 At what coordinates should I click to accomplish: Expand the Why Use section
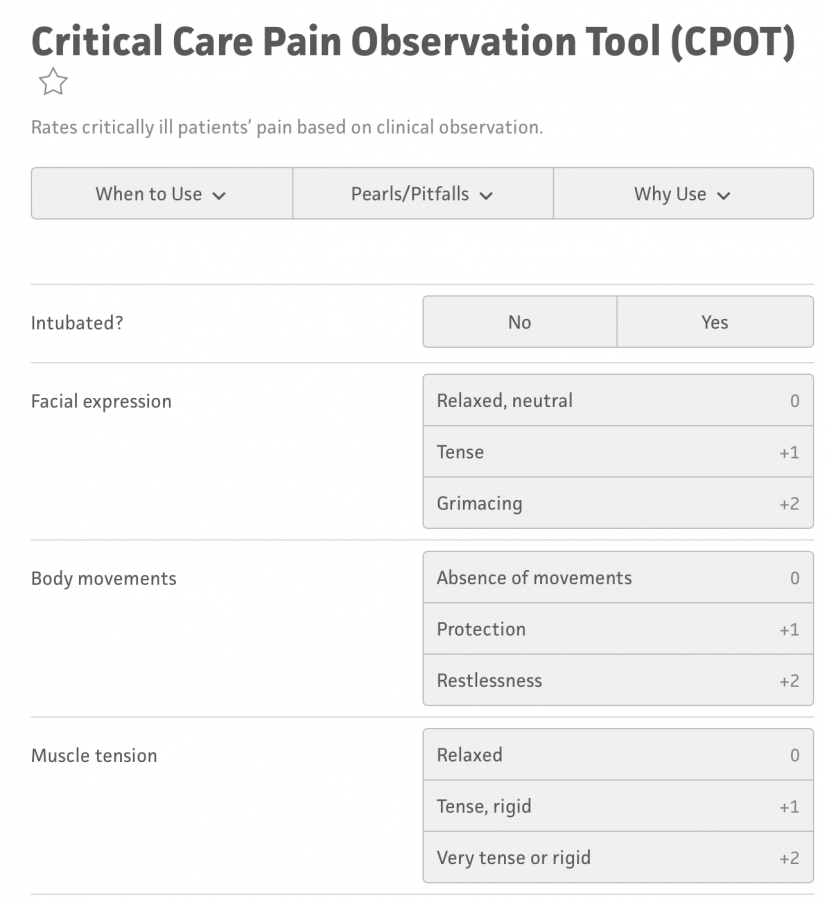(682, 194)
